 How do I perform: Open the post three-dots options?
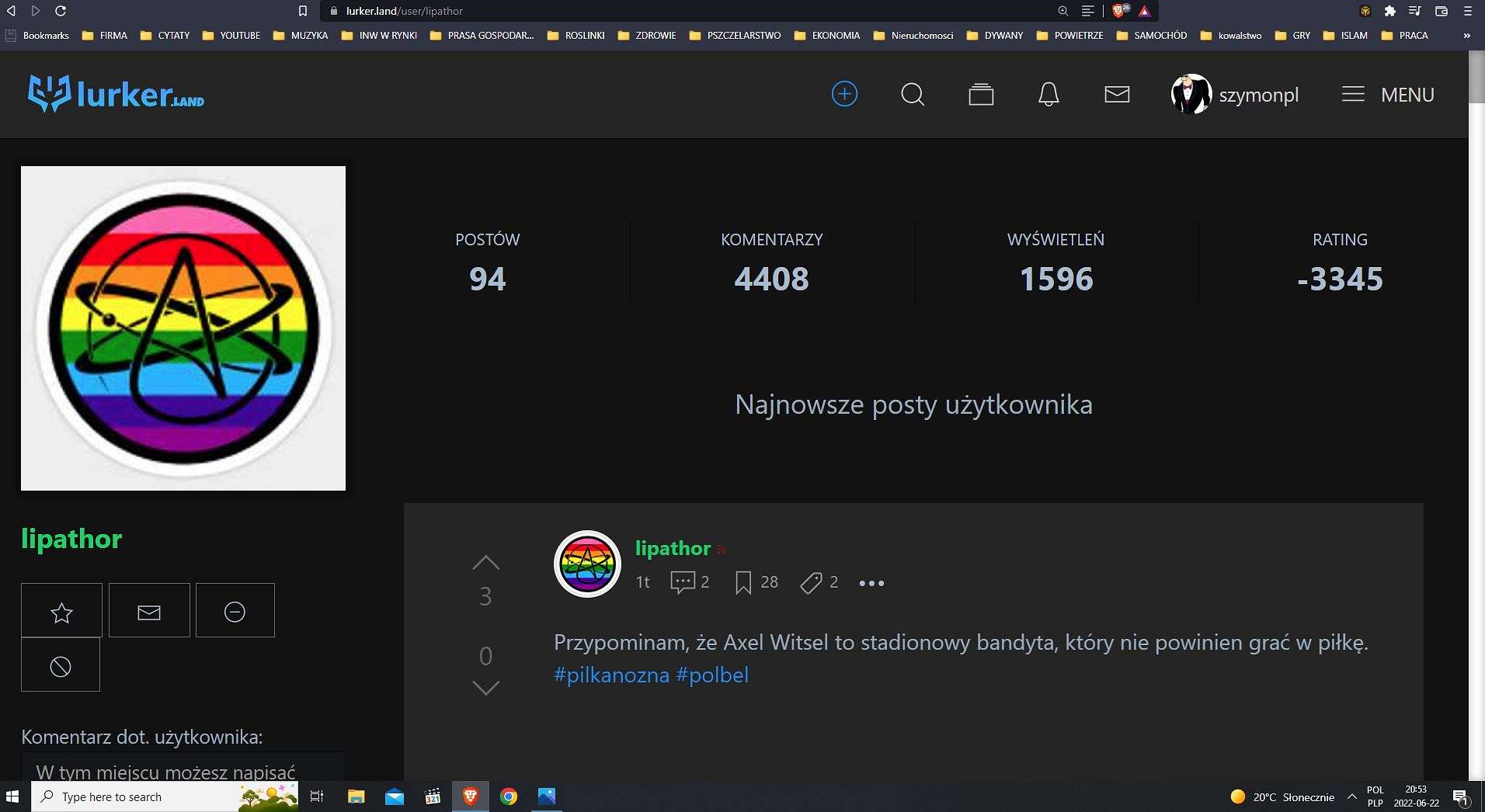pos(871,583)
